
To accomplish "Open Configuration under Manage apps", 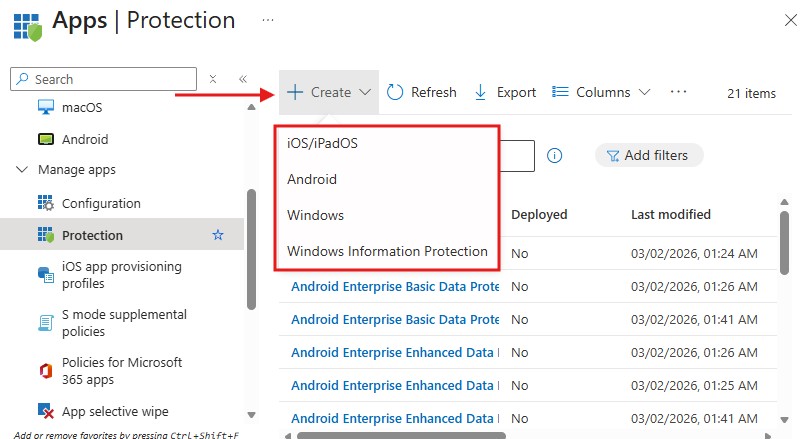I will [x=101, y=203].
